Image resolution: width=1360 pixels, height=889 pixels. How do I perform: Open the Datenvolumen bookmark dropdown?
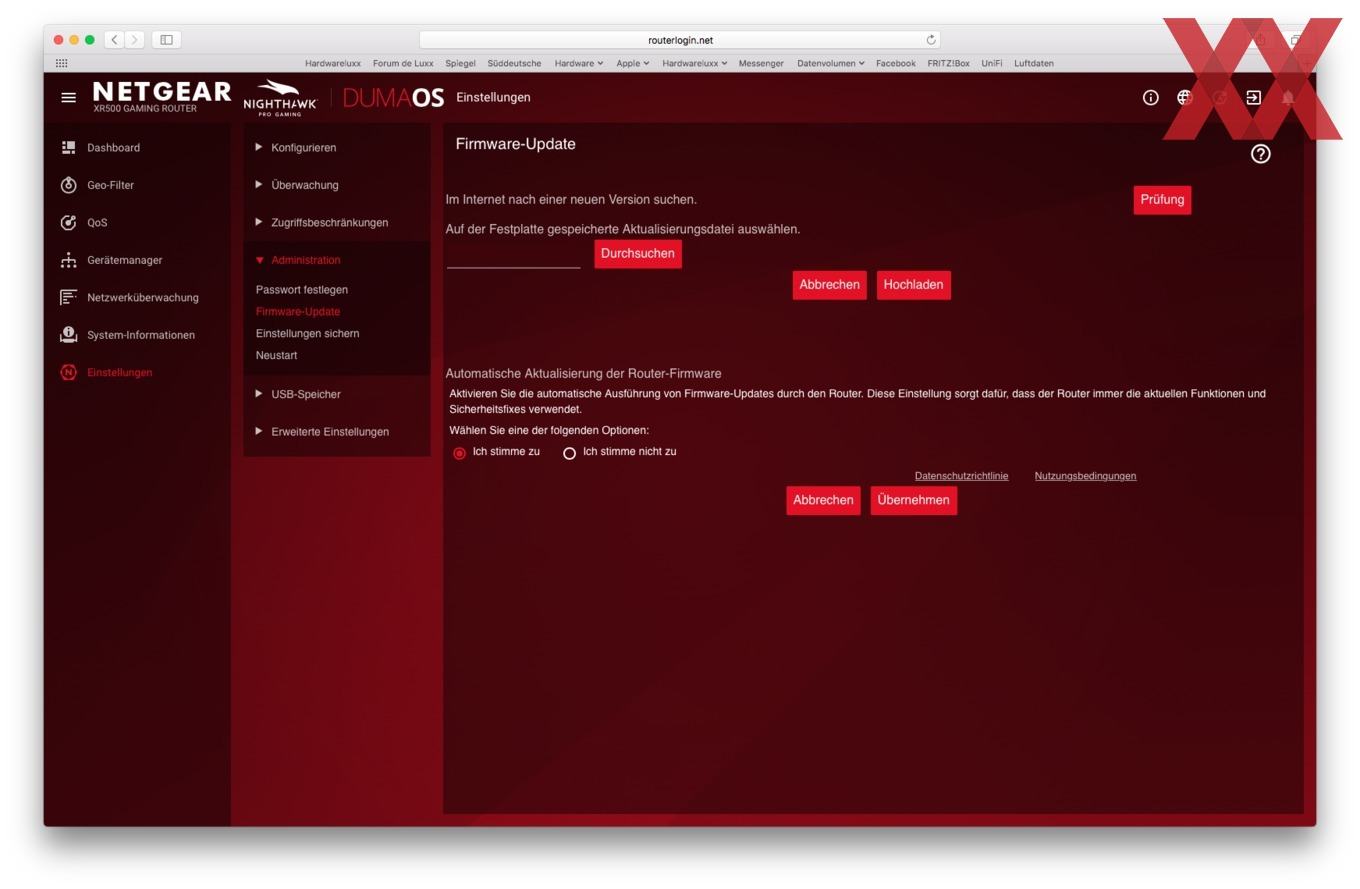click(x=831, y=63)
